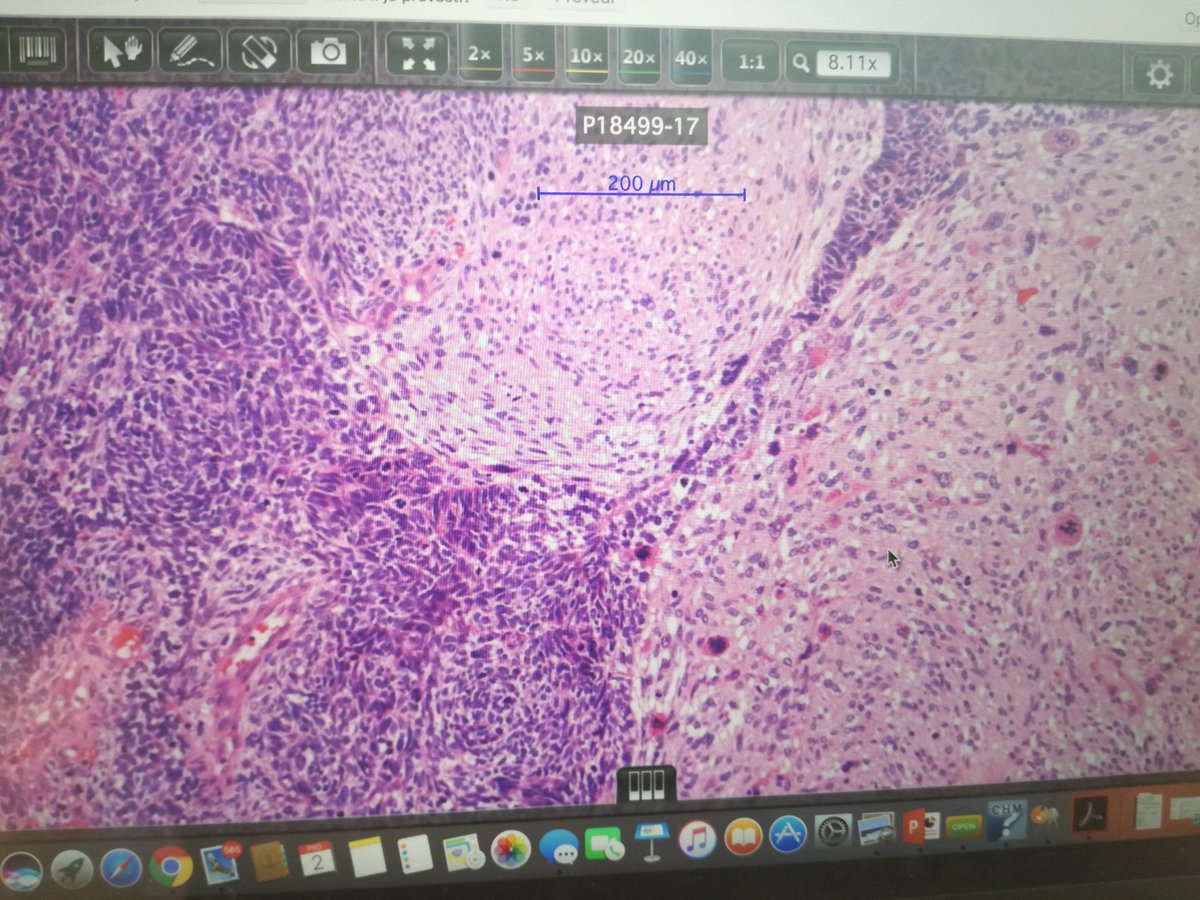Image resolution: width=1200 pixels, height=900 pixels.
Task: Open System Preferences from the Dock
Action: 833,830
